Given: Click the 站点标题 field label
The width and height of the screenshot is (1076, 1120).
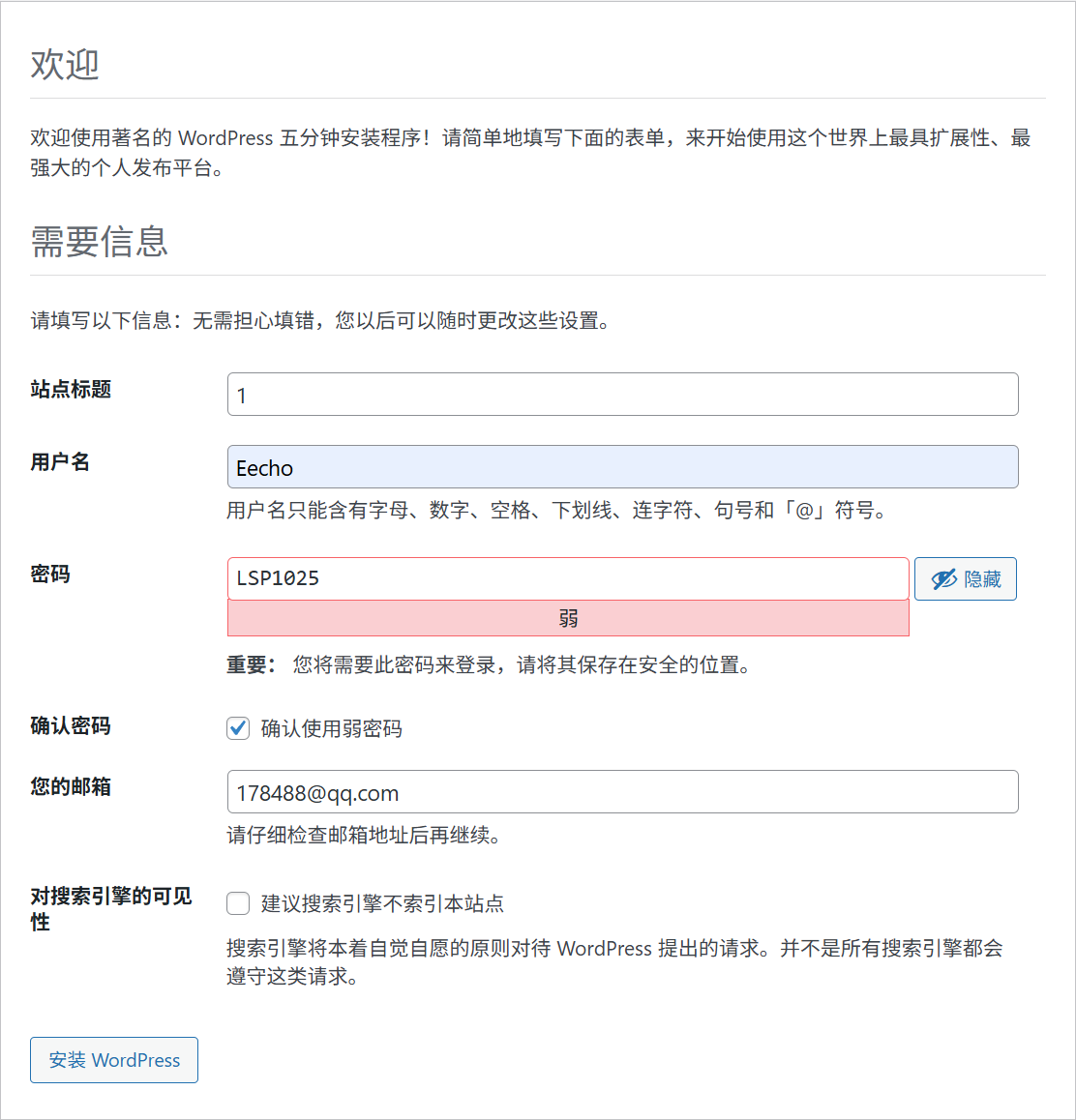Looking at the screenshot, I should [x=71, y=389].
